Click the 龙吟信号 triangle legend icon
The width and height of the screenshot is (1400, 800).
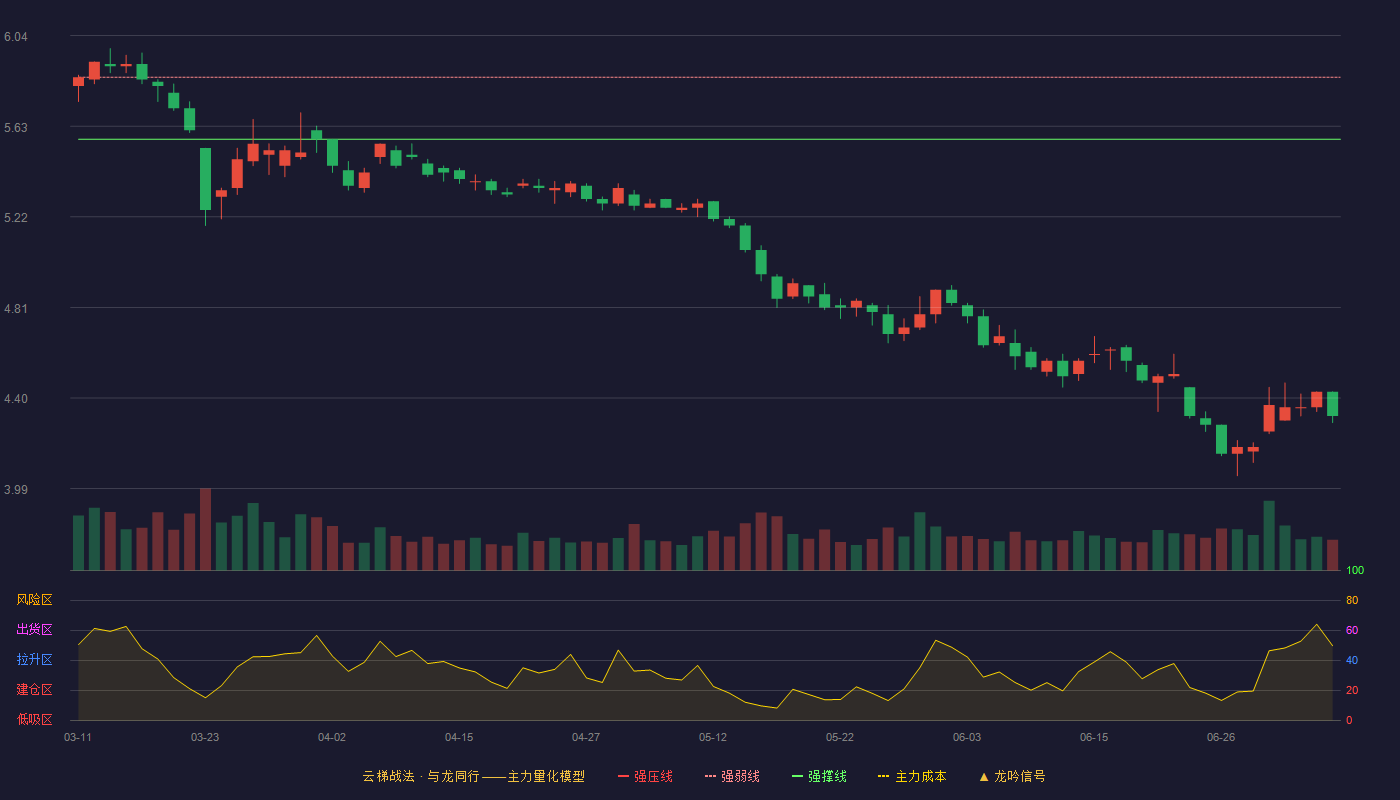pyautogui.click(x=983, y=777)
